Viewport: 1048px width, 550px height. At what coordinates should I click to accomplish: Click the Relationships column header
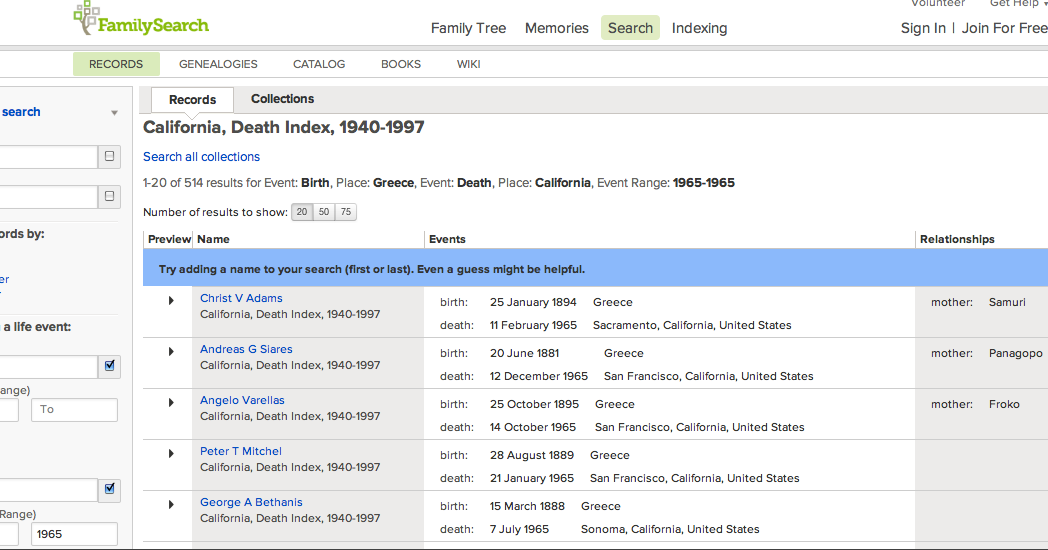957,239
